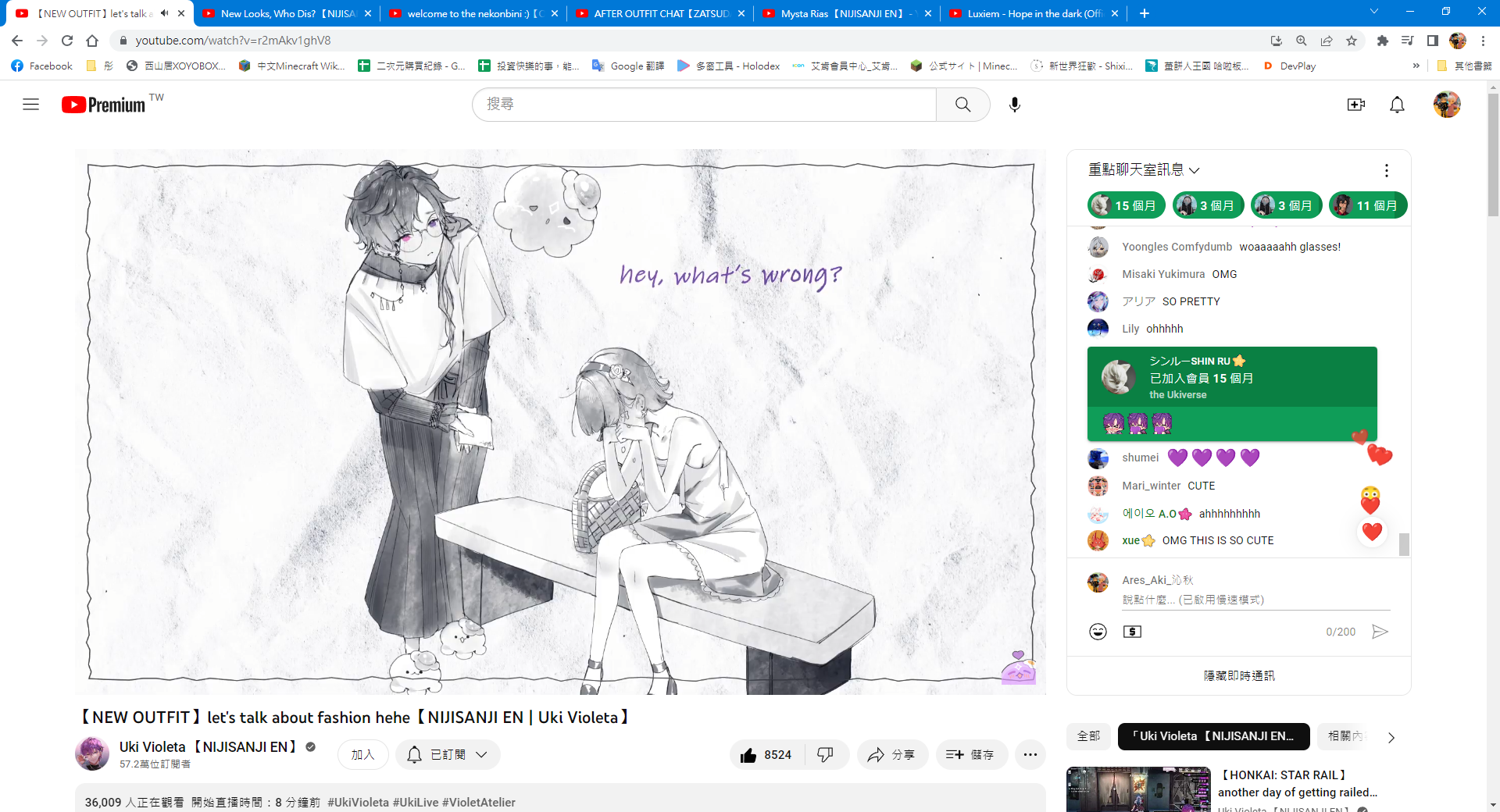Click the 11 個月 member ticker chip

[1368, 205]
